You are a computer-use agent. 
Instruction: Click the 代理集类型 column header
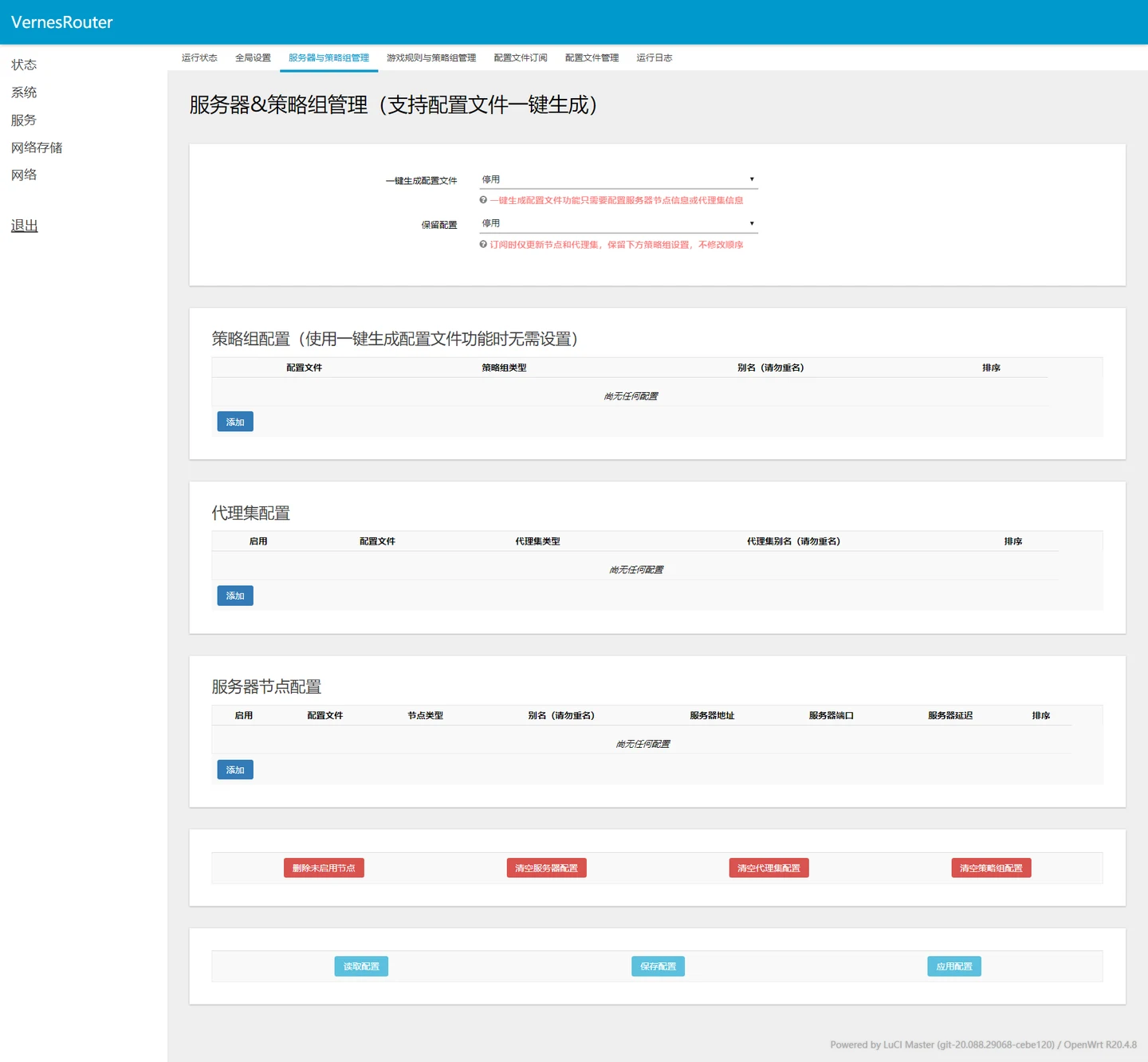[537, 541]
